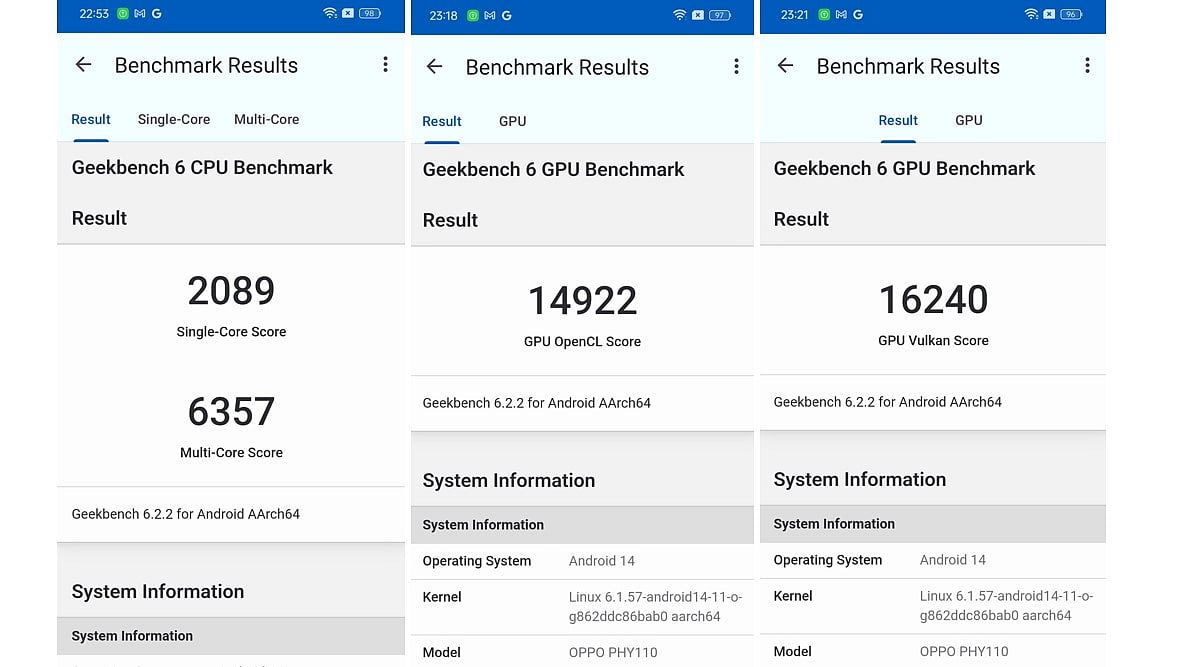Open the more options menu on the Vulkan screen
The height and width of the screenshot is (667, 1200).
(1087, 66)
